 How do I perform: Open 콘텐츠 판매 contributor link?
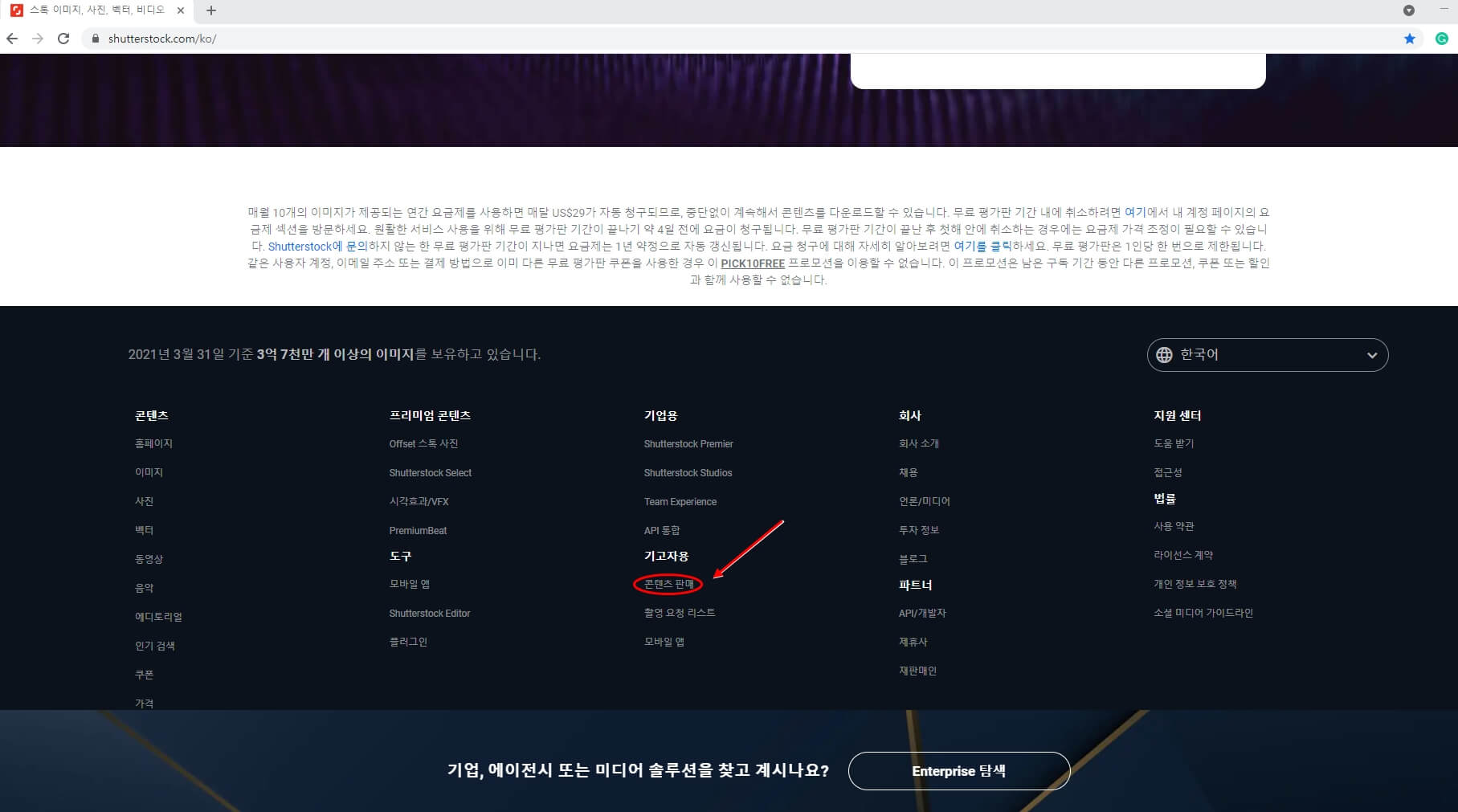click(668, 584)
